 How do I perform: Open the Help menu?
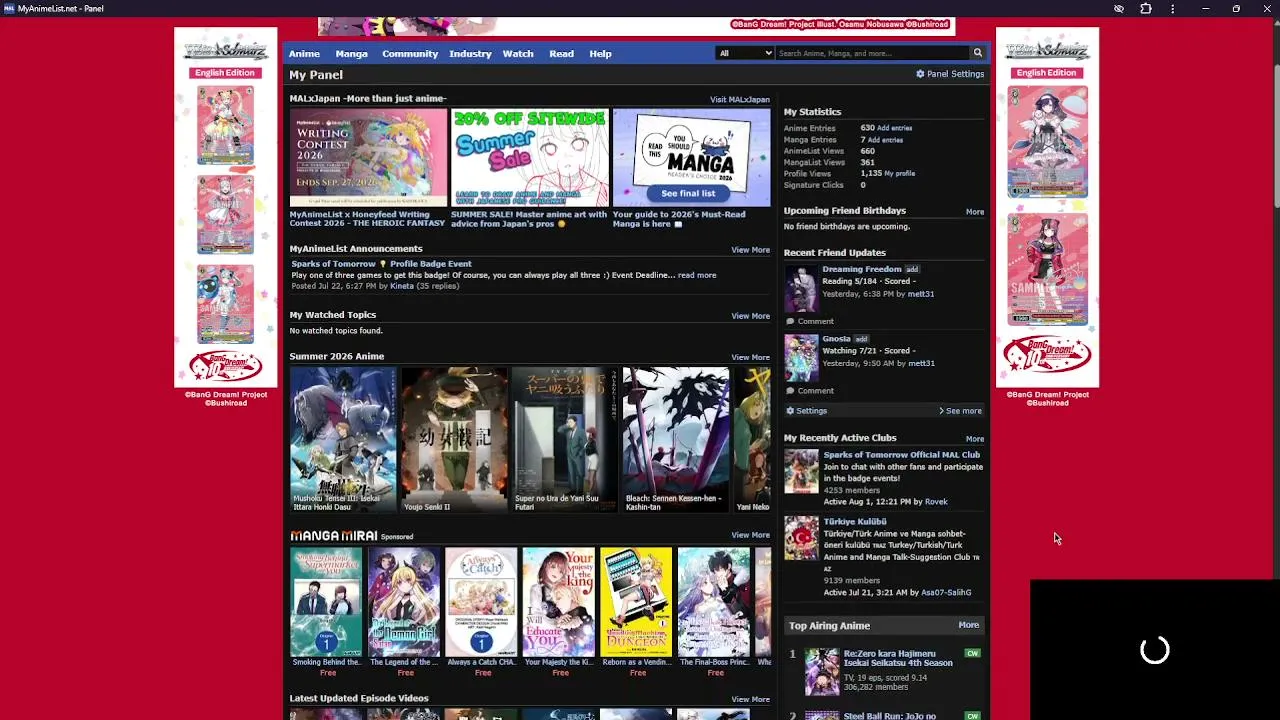(600, 54)
